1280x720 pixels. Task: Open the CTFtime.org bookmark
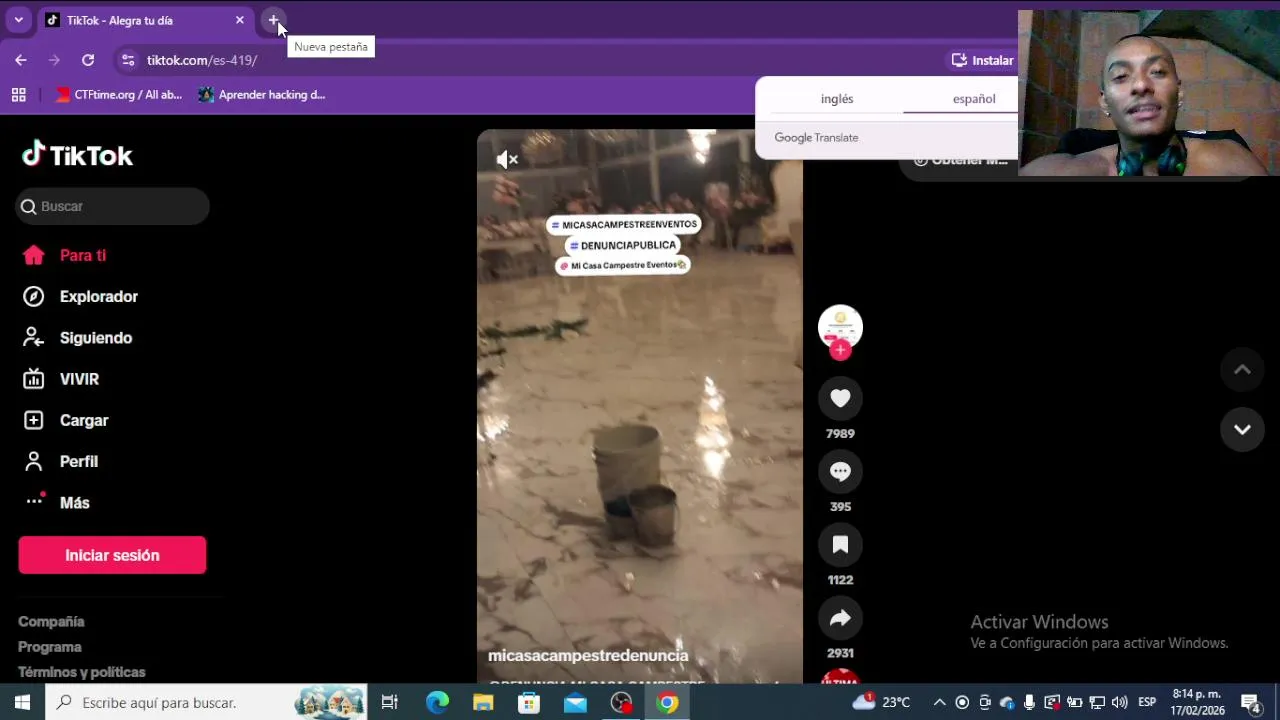click(x=119, y=95)
